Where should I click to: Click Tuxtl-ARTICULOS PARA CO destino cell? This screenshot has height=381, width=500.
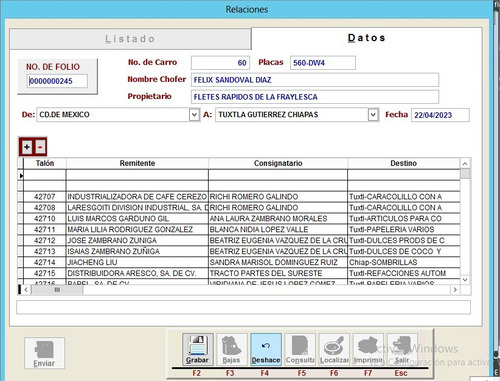point(404,219)
